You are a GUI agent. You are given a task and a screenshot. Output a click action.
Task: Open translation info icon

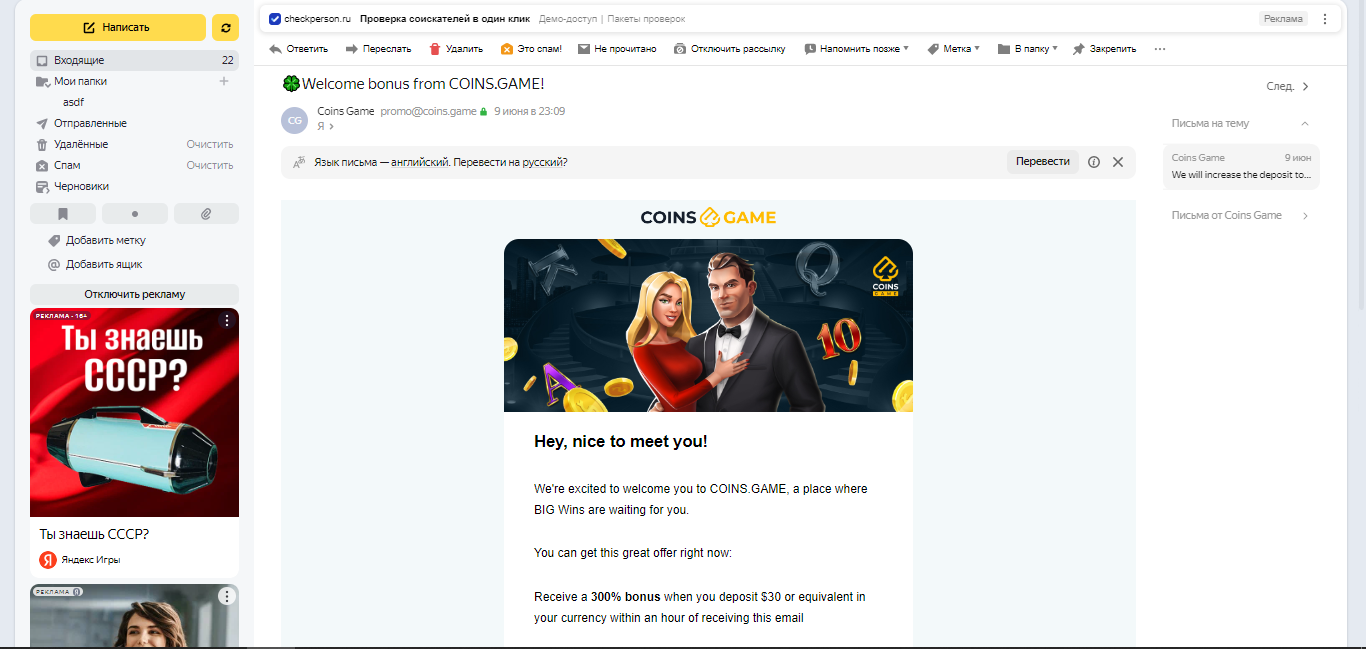(x=1094, y=162)
